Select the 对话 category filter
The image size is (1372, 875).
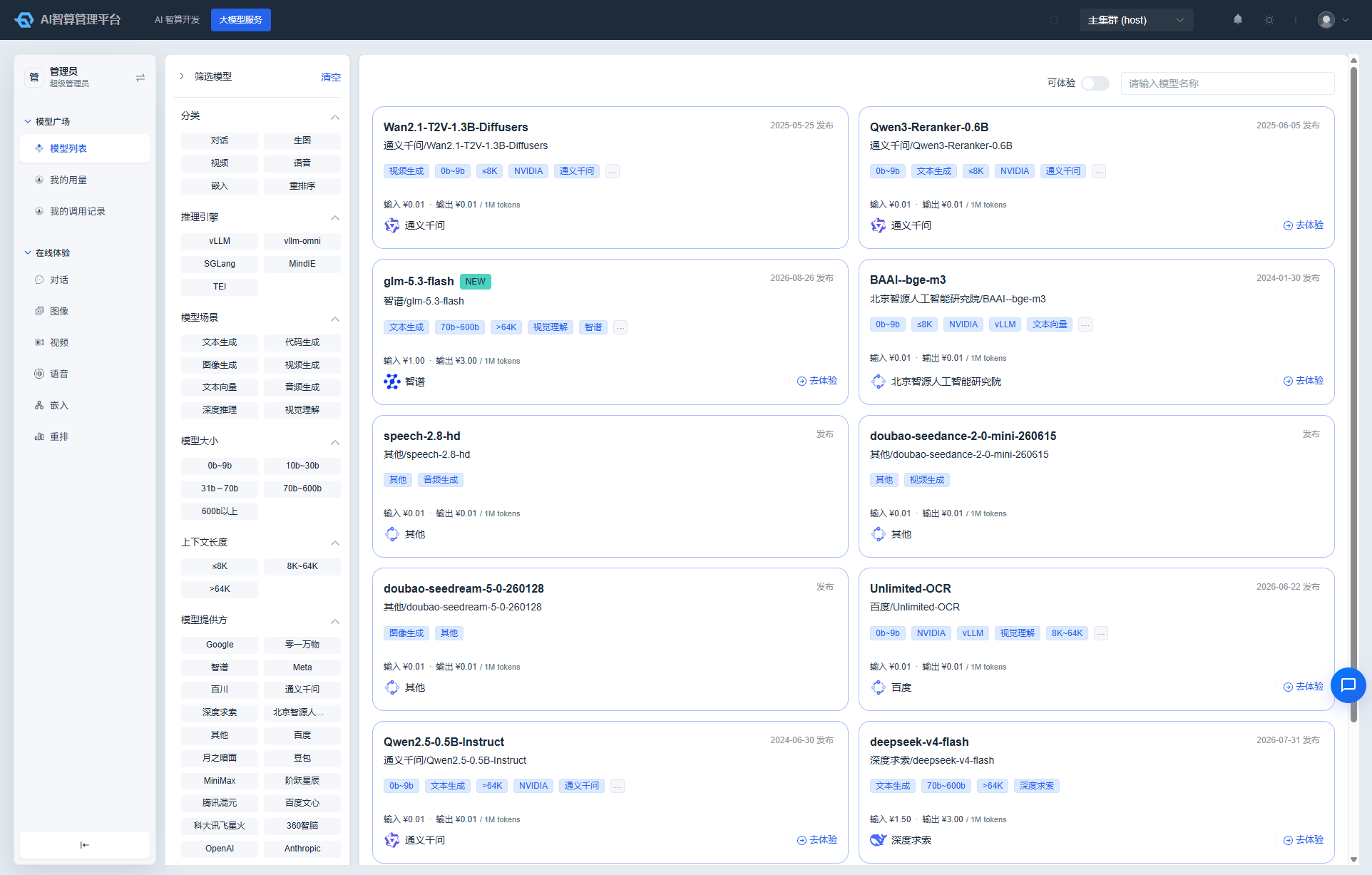(220, 140)
